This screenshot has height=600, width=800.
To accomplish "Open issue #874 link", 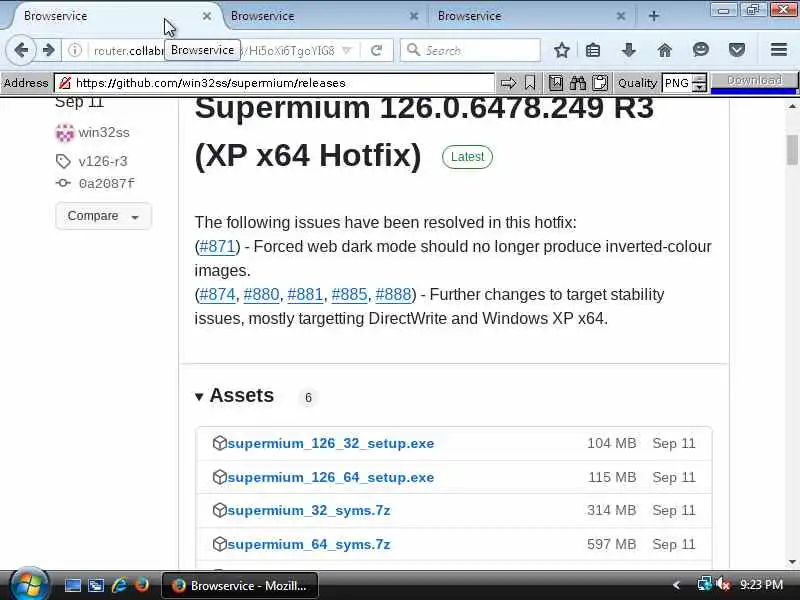I will 217,294.
